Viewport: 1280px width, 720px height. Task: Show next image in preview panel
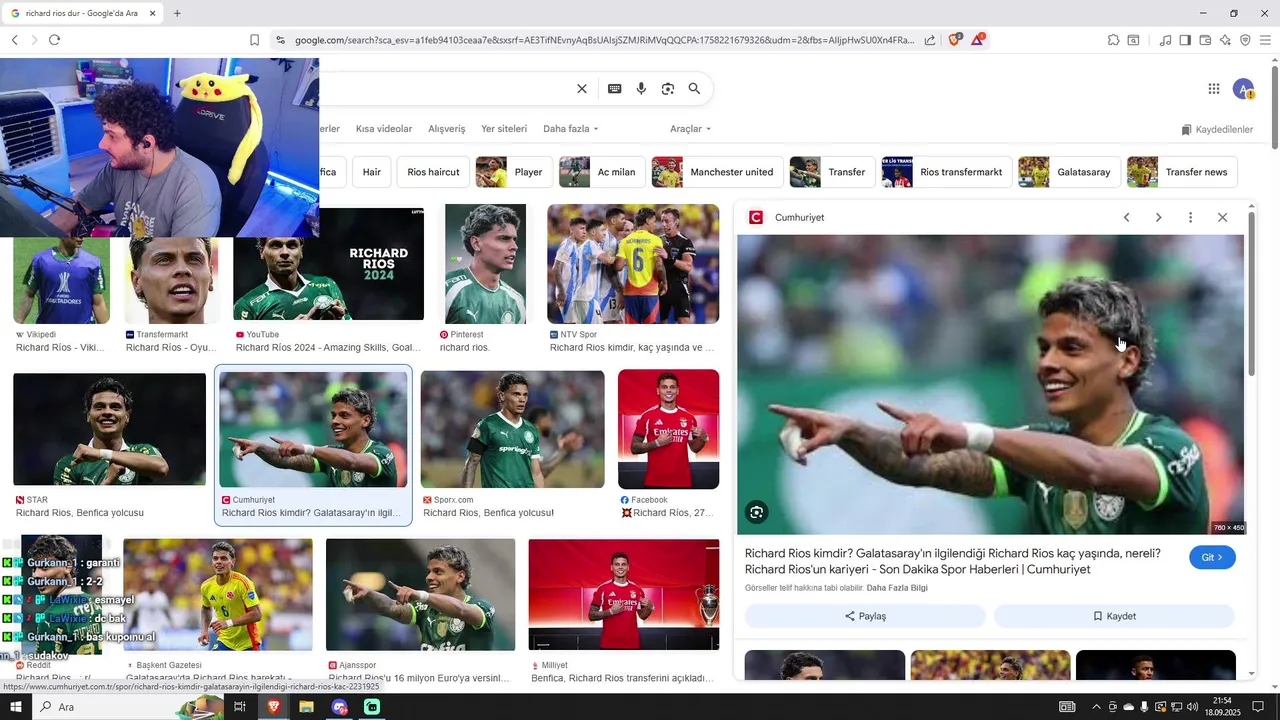pyautogui.click(x=1158, y=217)
